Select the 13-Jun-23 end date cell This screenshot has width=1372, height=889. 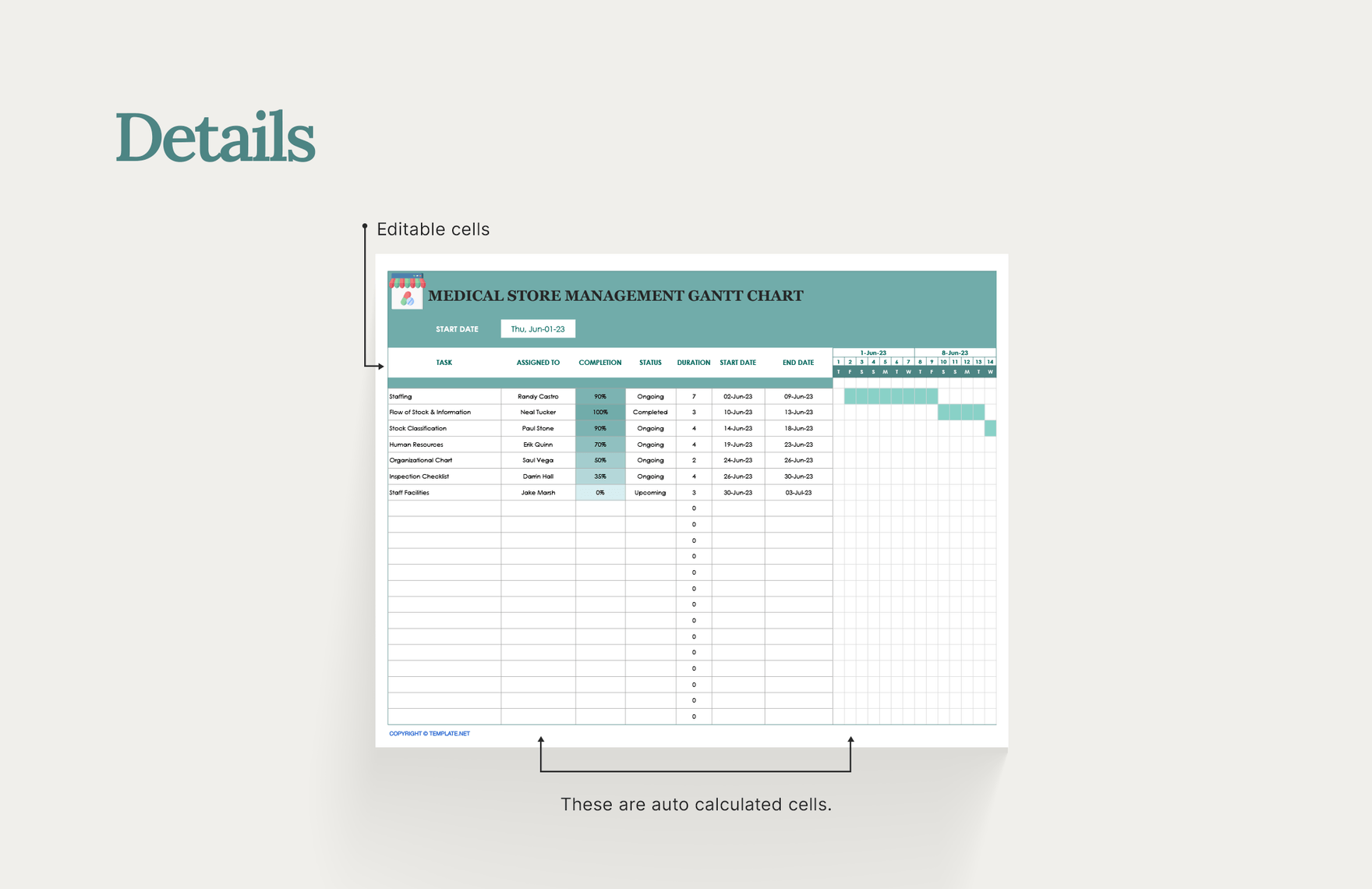pos(798,412)
